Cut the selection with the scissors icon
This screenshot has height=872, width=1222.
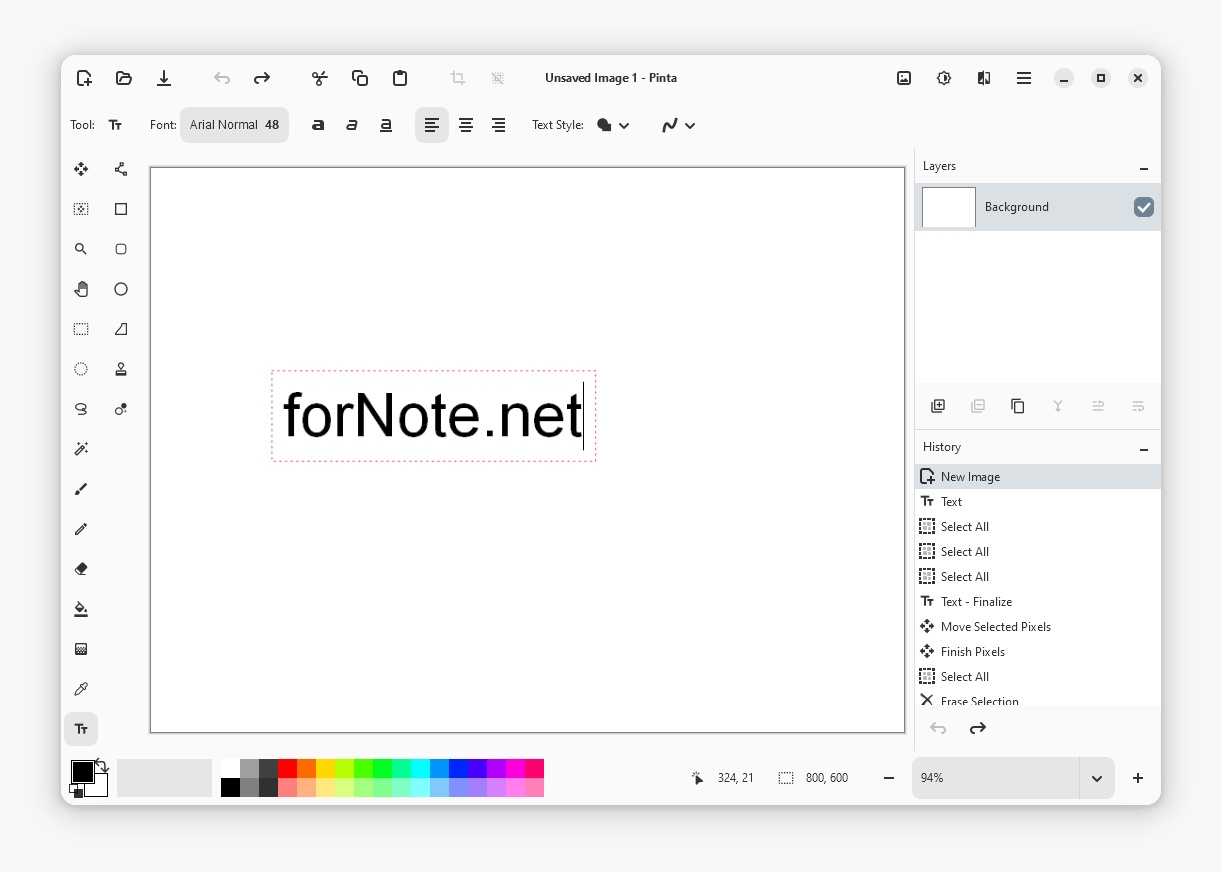click(x=320, y=78)
